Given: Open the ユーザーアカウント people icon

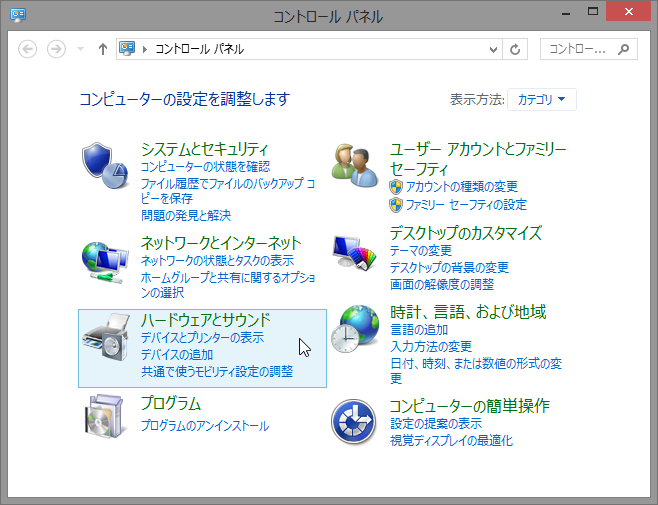Looking at the screenshot, I should point(355,166).
